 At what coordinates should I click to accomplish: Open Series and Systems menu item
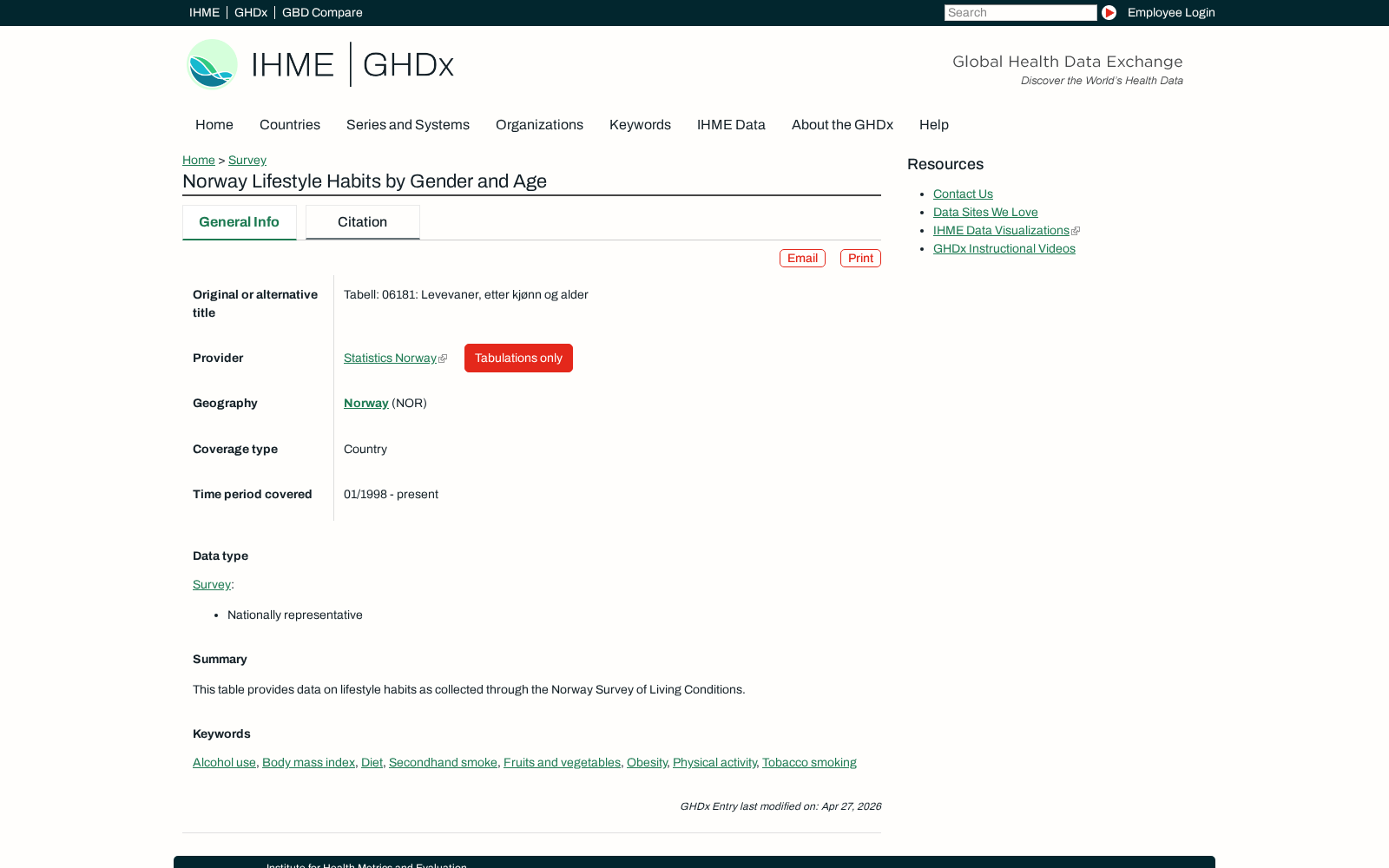tap(408, 125)
